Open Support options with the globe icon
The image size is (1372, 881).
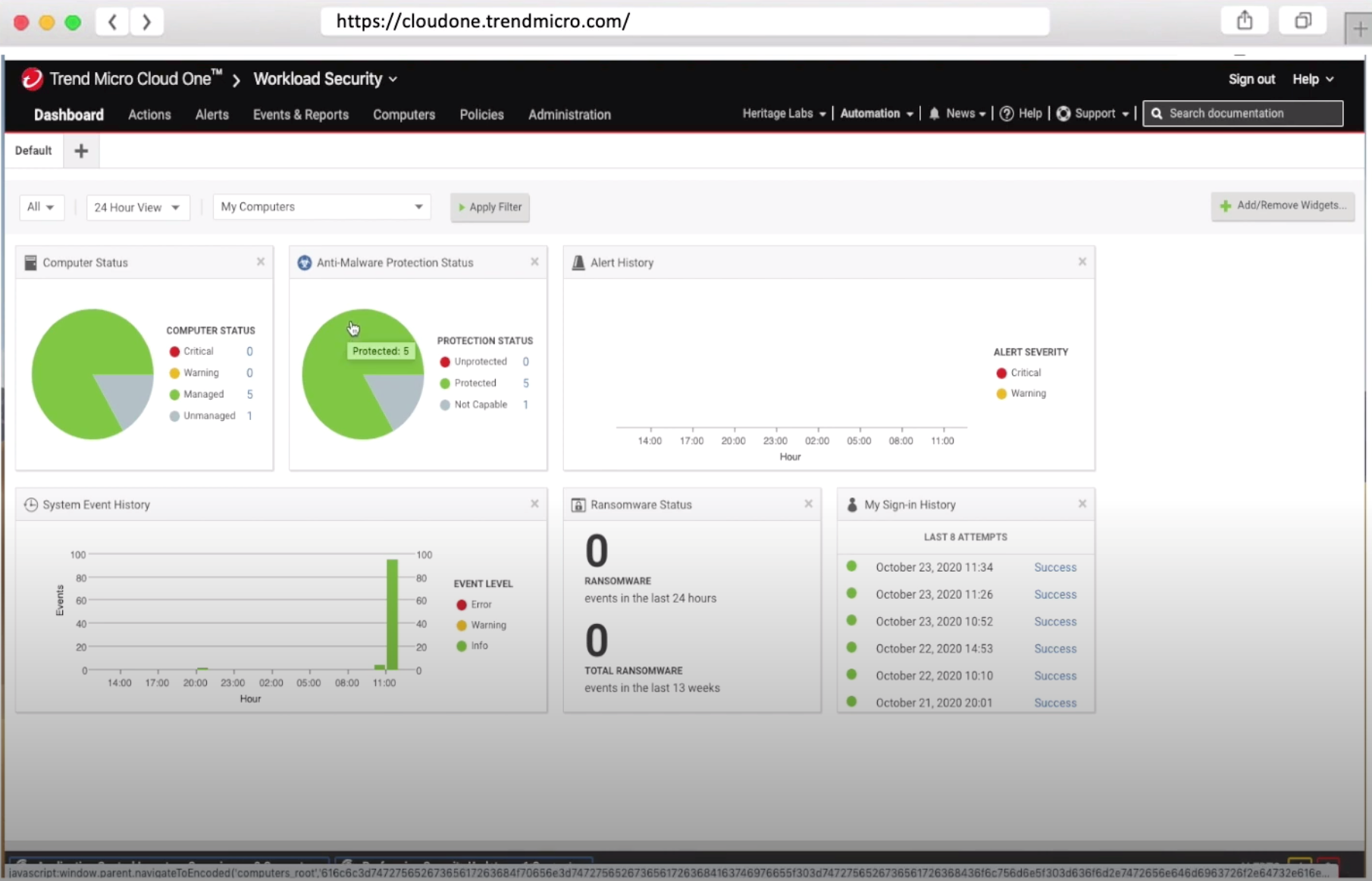click(x=1063, y=114)
